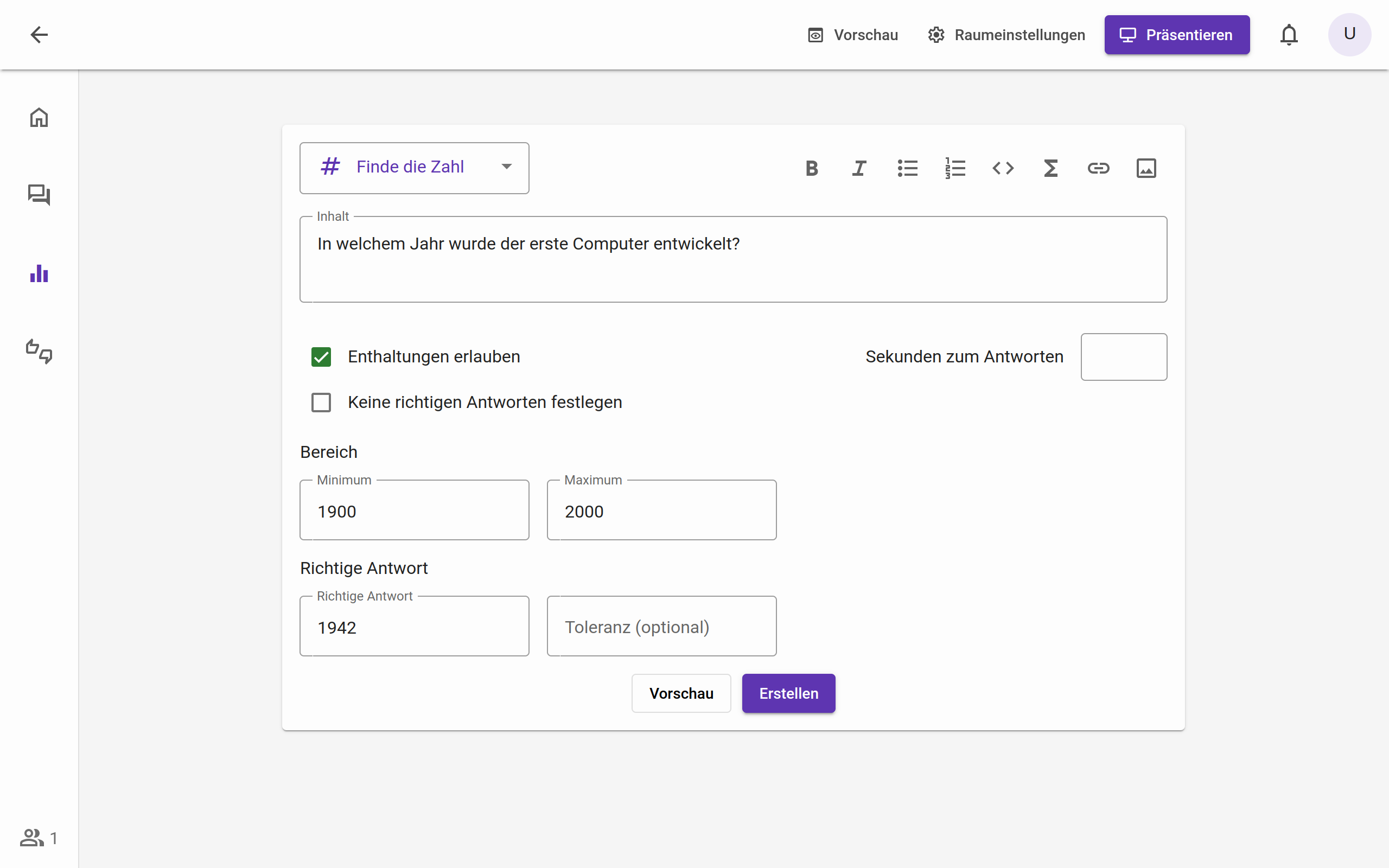Click the hash icon in the Finde die Zahl selector
Viewport: 1389px width, 868px height.
pos(330,167)
